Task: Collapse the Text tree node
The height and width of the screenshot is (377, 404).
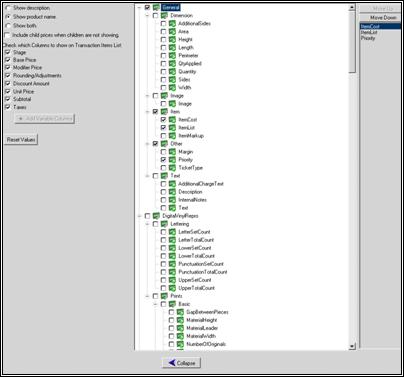Action: click(x=147, y=176)
